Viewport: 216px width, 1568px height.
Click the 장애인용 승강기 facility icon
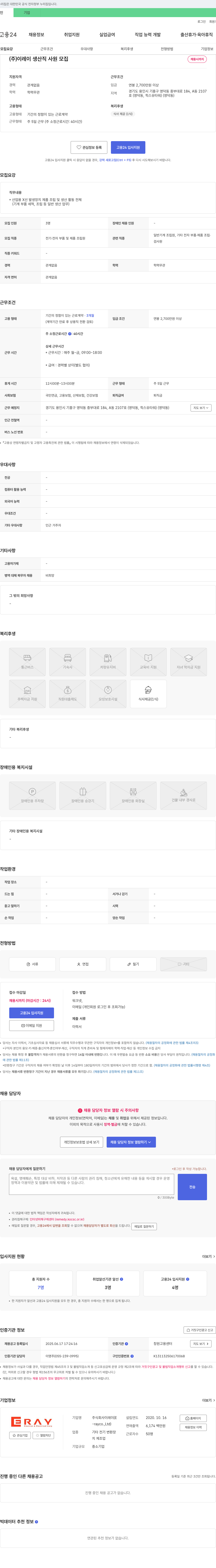point(83,795)
